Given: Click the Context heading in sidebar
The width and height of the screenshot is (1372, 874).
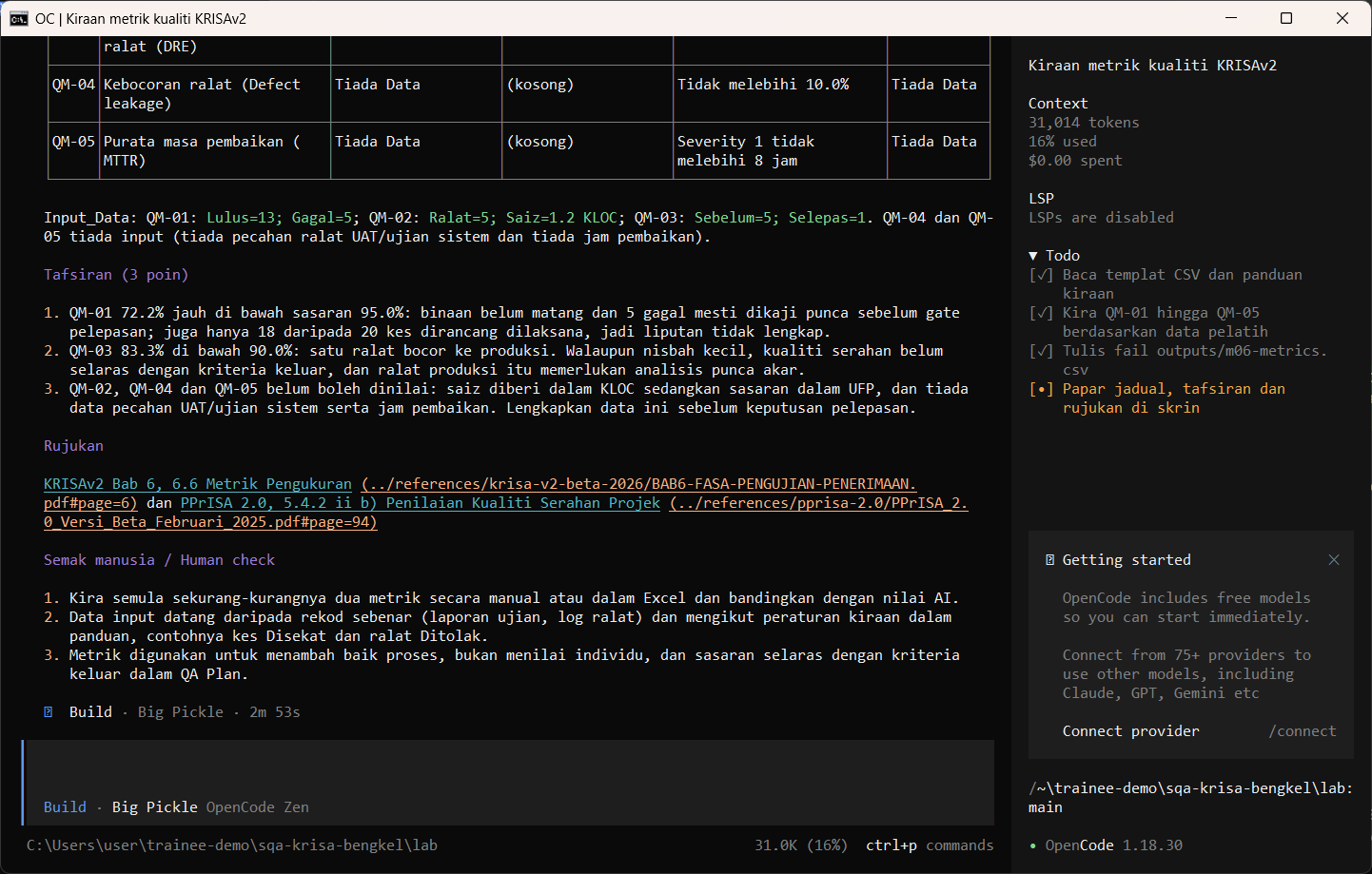Looking at the screenshot, I should [x=1058, y=104].
